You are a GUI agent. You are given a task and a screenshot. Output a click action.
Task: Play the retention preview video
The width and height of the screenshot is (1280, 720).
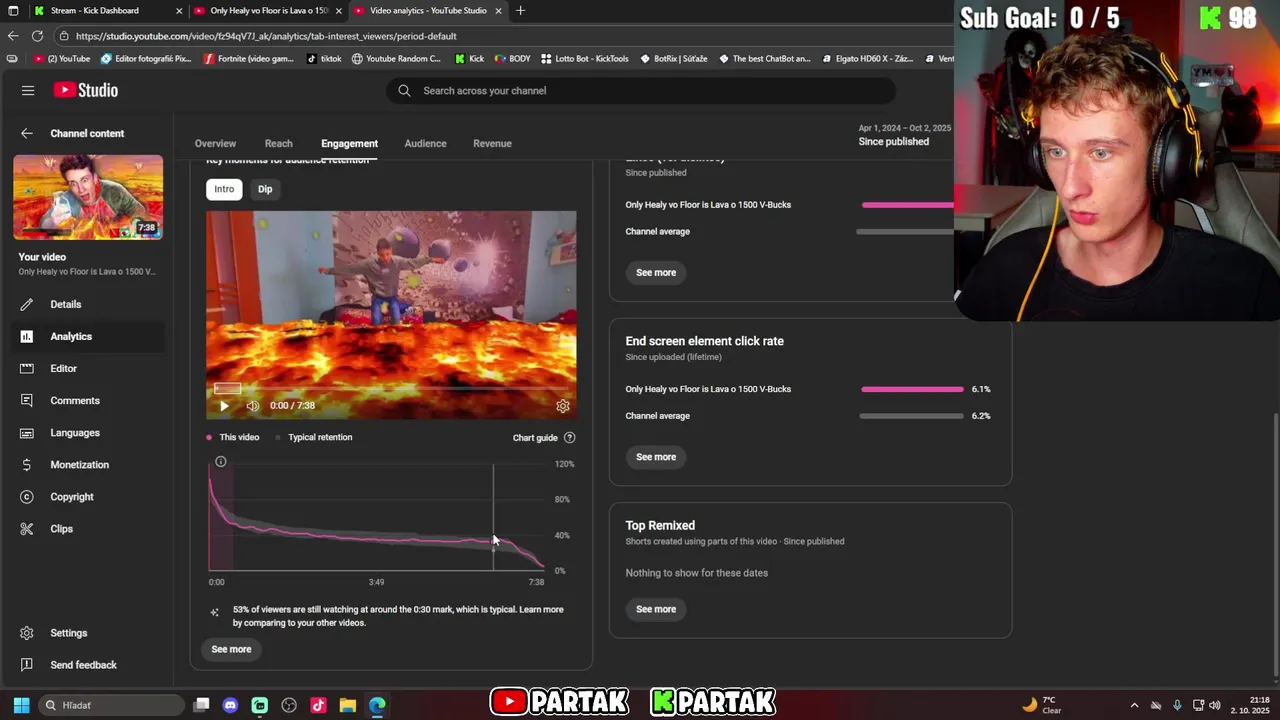tap(224, 406)
